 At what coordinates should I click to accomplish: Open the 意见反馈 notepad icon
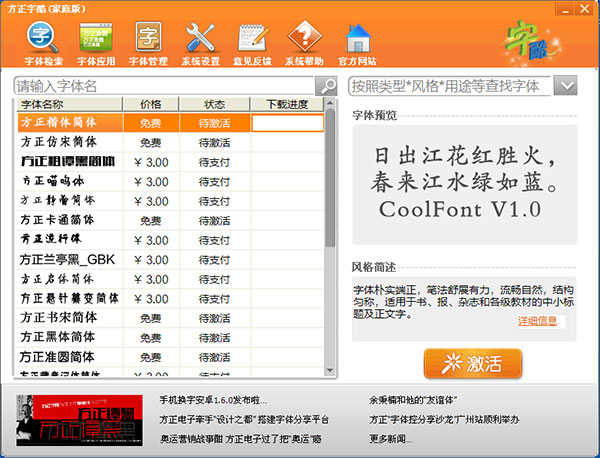[252, 44]
